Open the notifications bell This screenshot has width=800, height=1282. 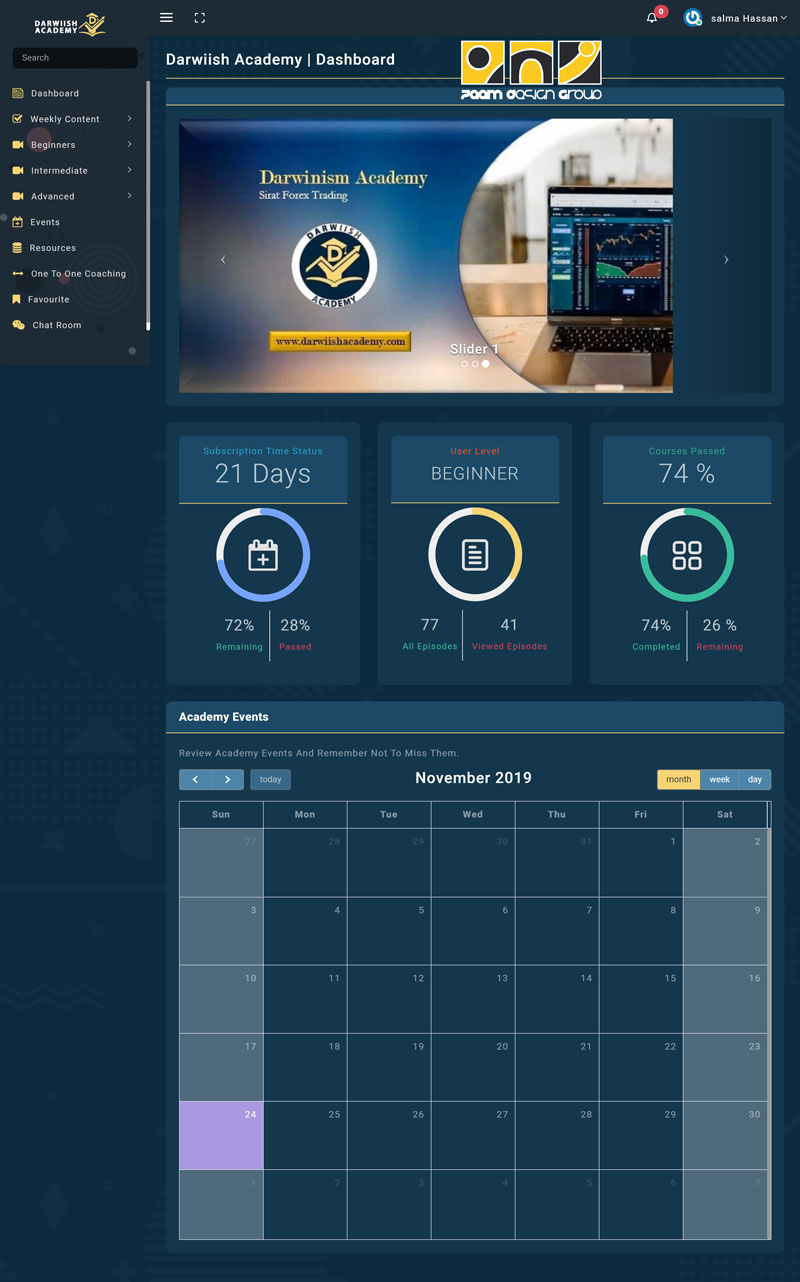(652, 18)
